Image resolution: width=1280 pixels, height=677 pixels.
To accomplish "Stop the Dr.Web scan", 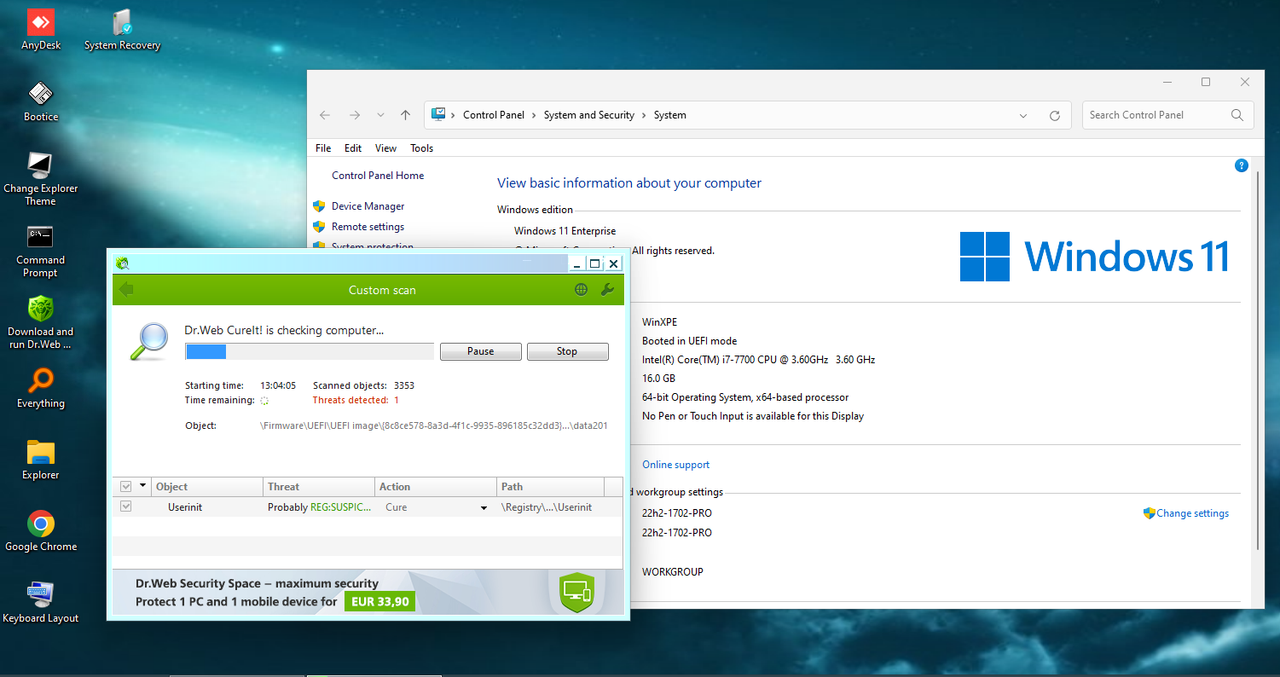I will coord(567,351).
